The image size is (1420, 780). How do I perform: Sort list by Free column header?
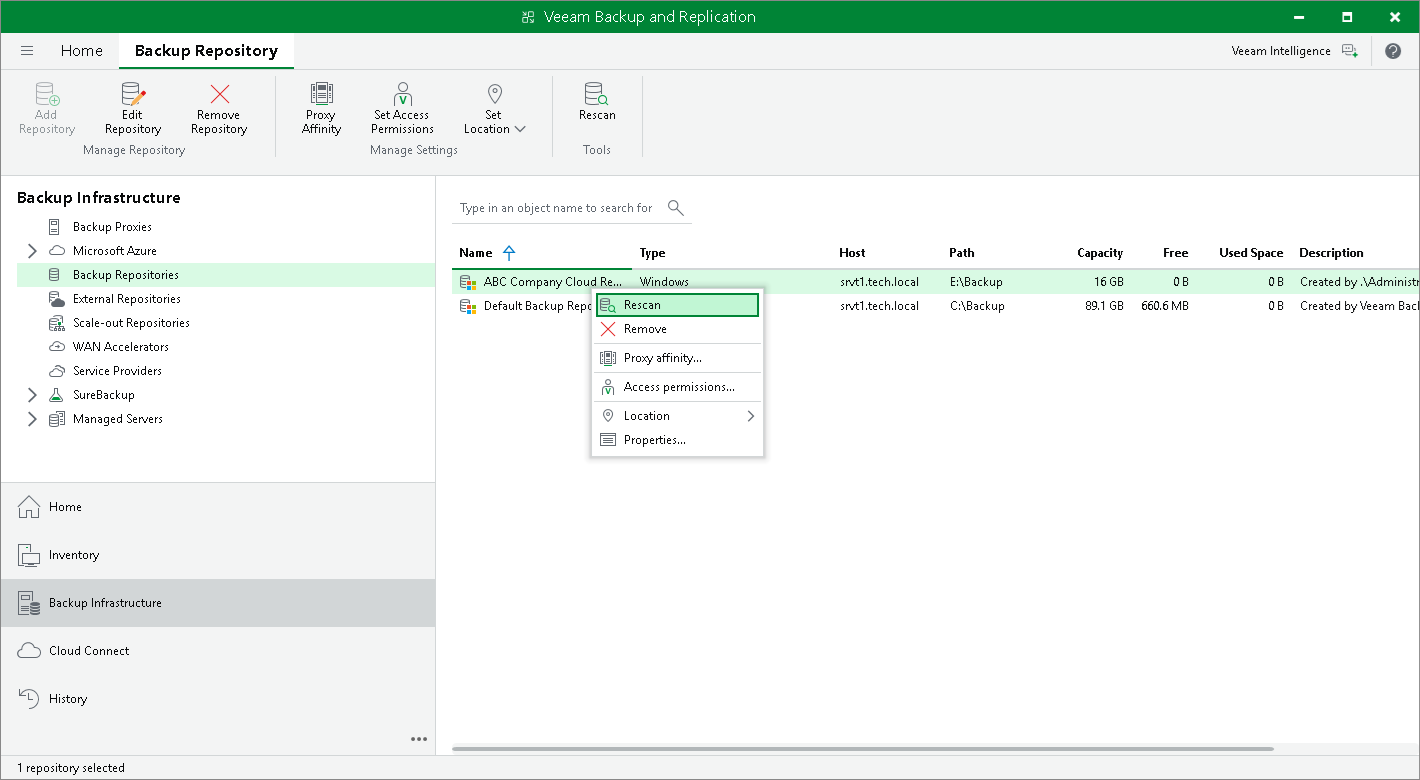[1176, 253]
